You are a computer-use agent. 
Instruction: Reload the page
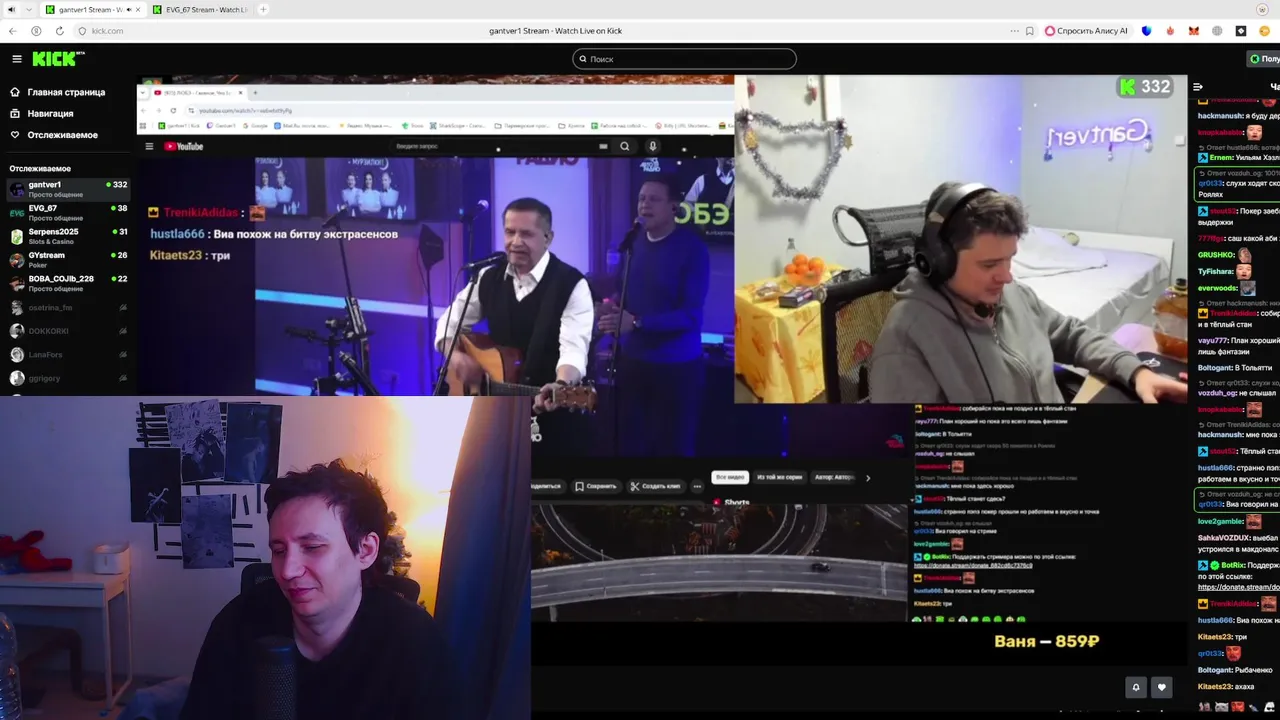(x=60, y=31)
